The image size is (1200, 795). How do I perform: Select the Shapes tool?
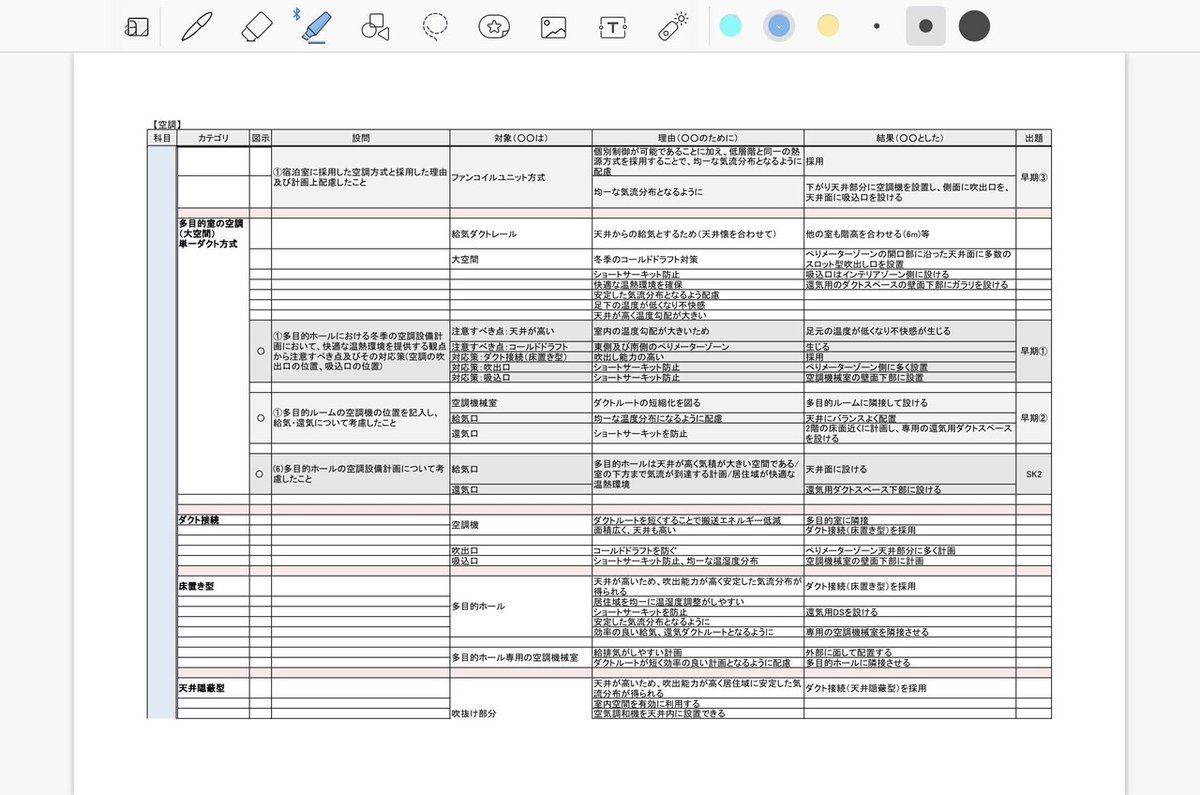tap(375, 27)
